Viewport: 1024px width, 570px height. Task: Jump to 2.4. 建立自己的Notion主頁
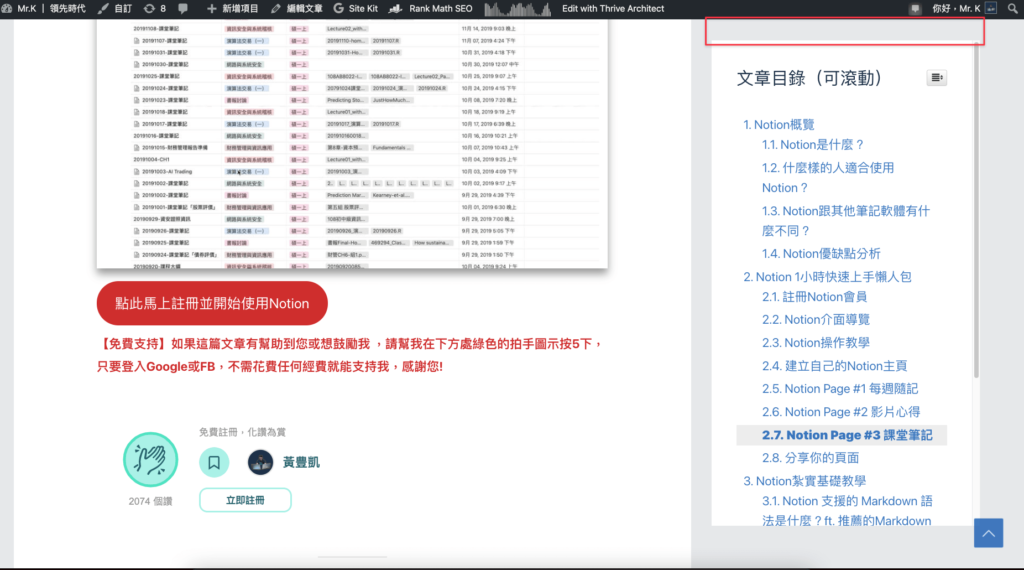coord(835,366)
